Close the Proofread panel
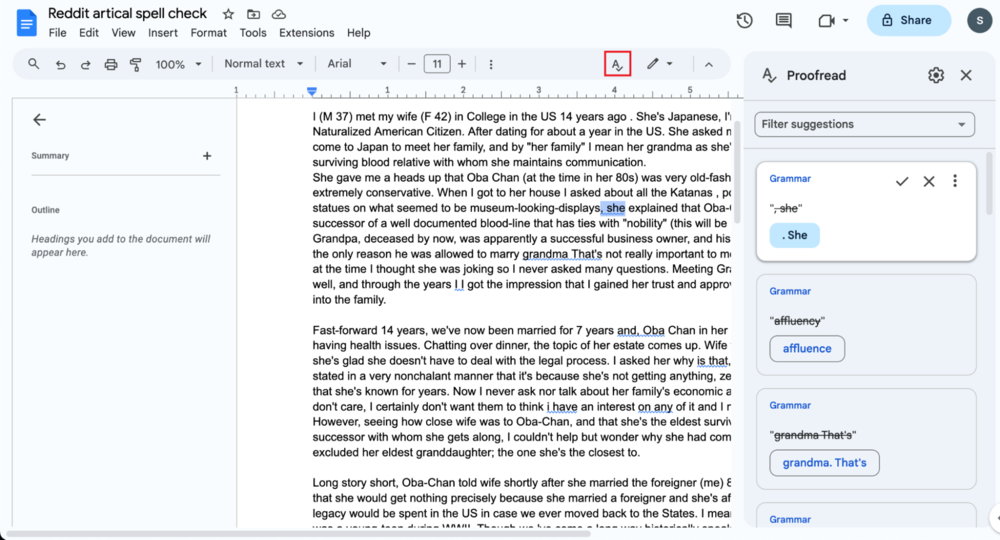Image resolution: width=1000 pixels, height=540 pixels. (966, 75)
